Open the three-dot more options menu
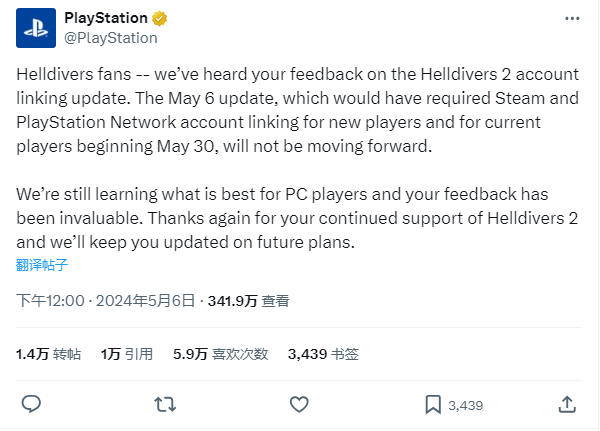 (572, 18)
